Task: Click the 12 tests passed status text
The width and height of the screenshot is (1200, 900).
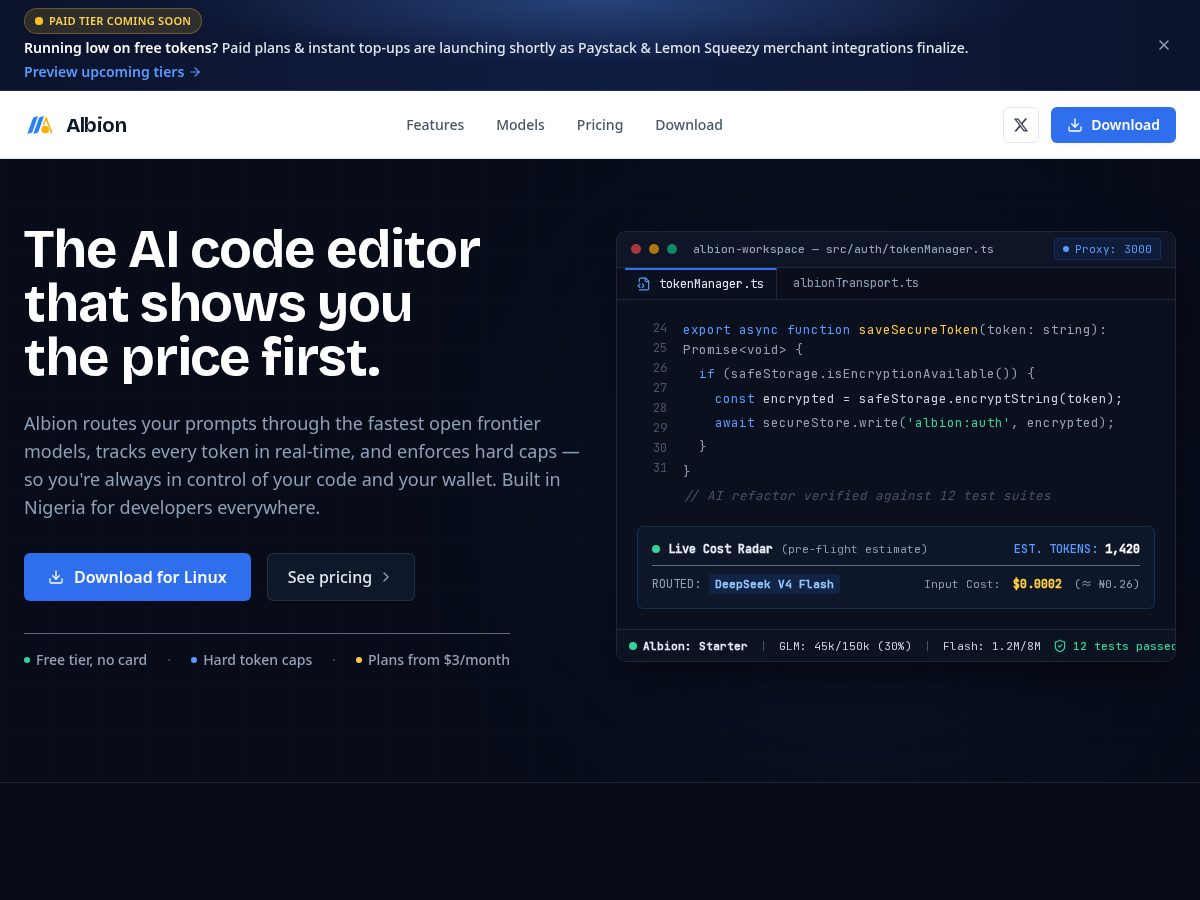Action: click(x=1124, y=646)
